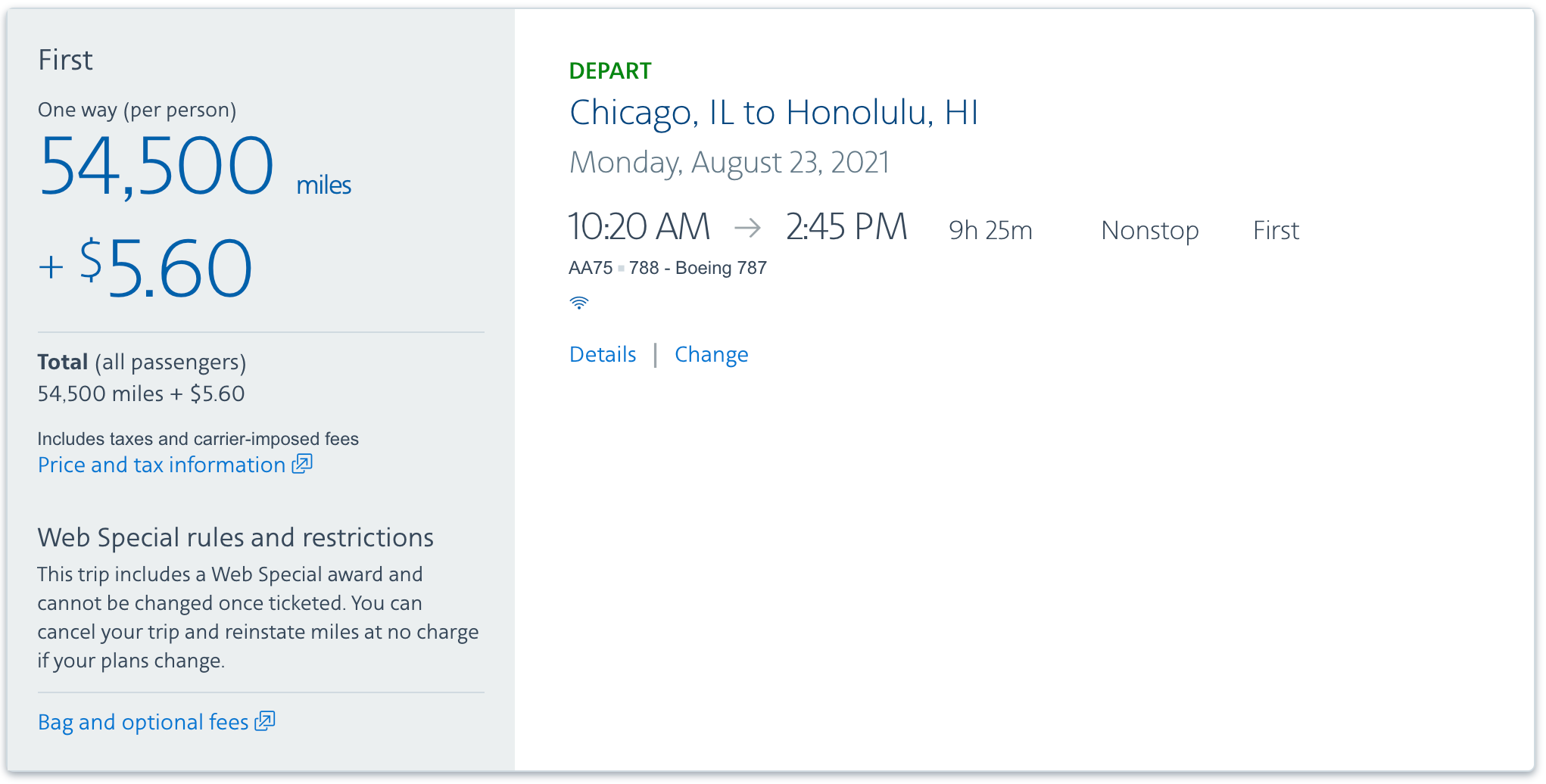
Task: Click the green DEPART label
Action: click(609, 71)
